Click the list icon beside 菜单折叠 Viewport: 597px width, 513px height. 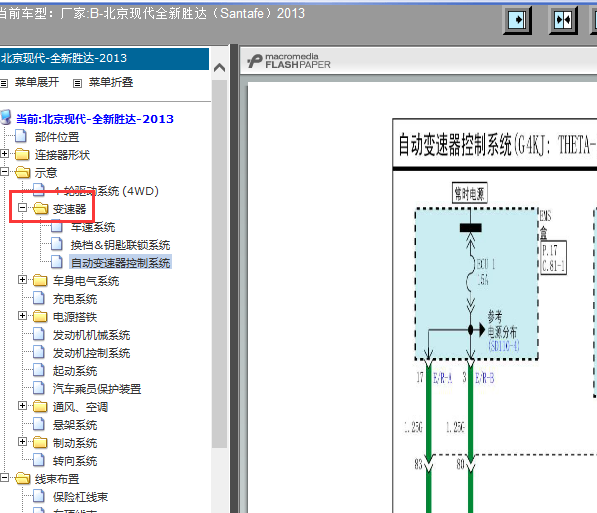77,83
